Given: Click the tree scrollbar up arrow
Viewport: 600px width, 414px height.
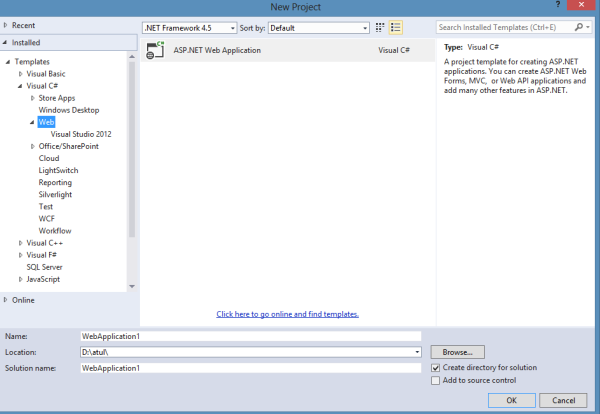Looking at the screenshot, I should point(132,57).
